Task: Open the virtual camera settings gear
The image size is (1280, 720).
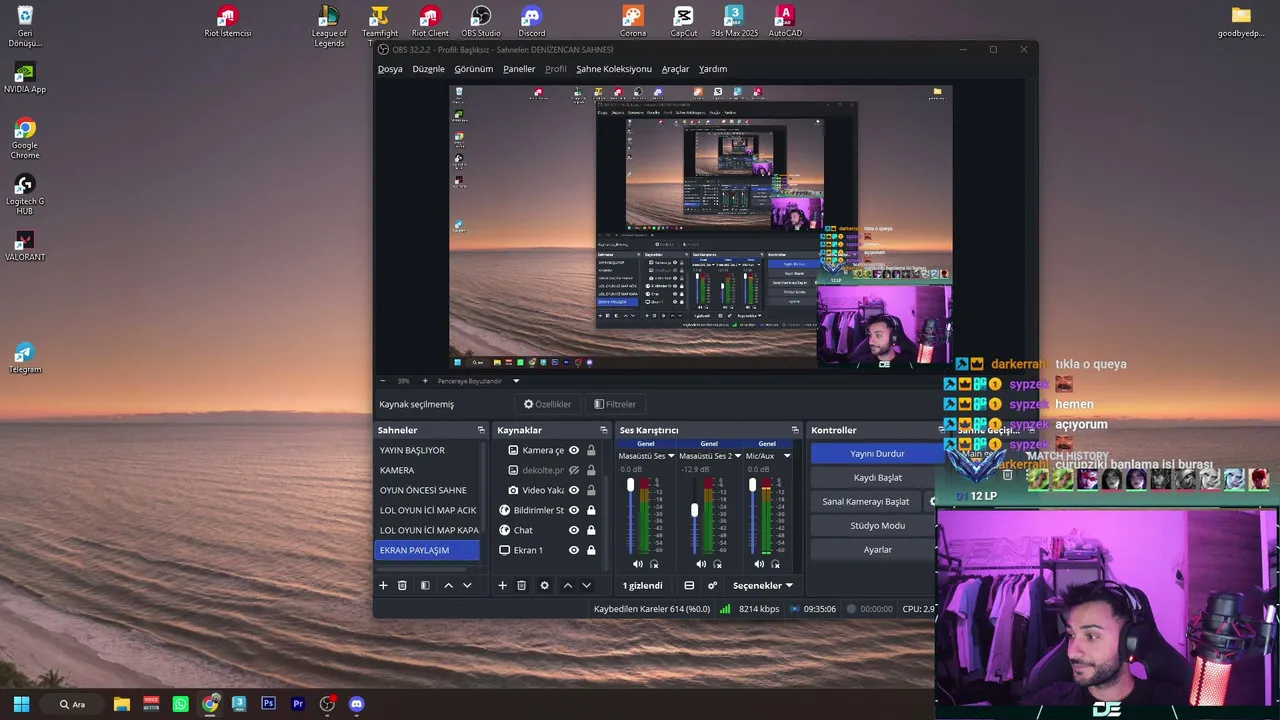Action: (x=933, y=501)
